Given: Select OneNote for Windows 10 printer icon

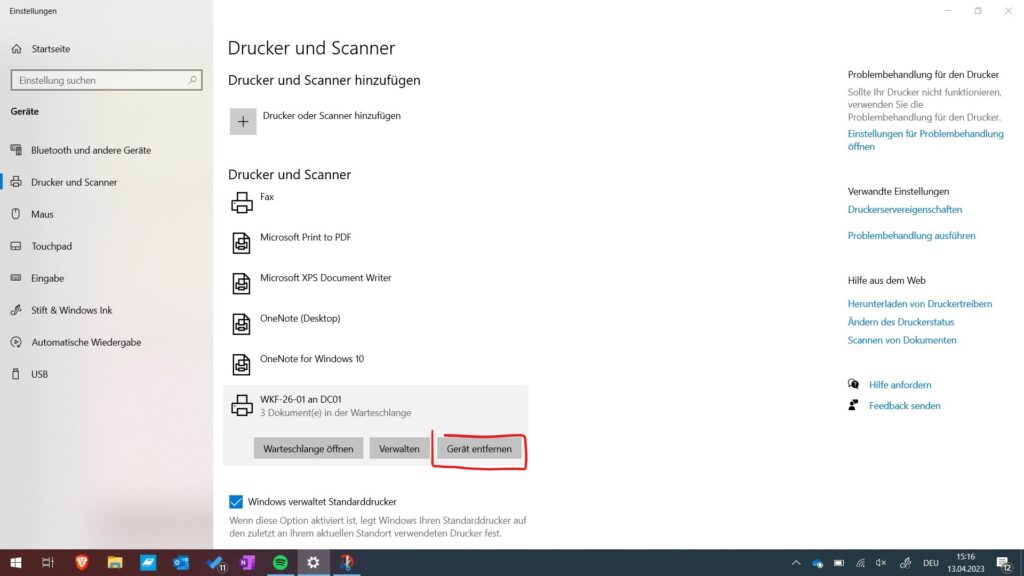Looking at the screenshot, I should point(242,364).
